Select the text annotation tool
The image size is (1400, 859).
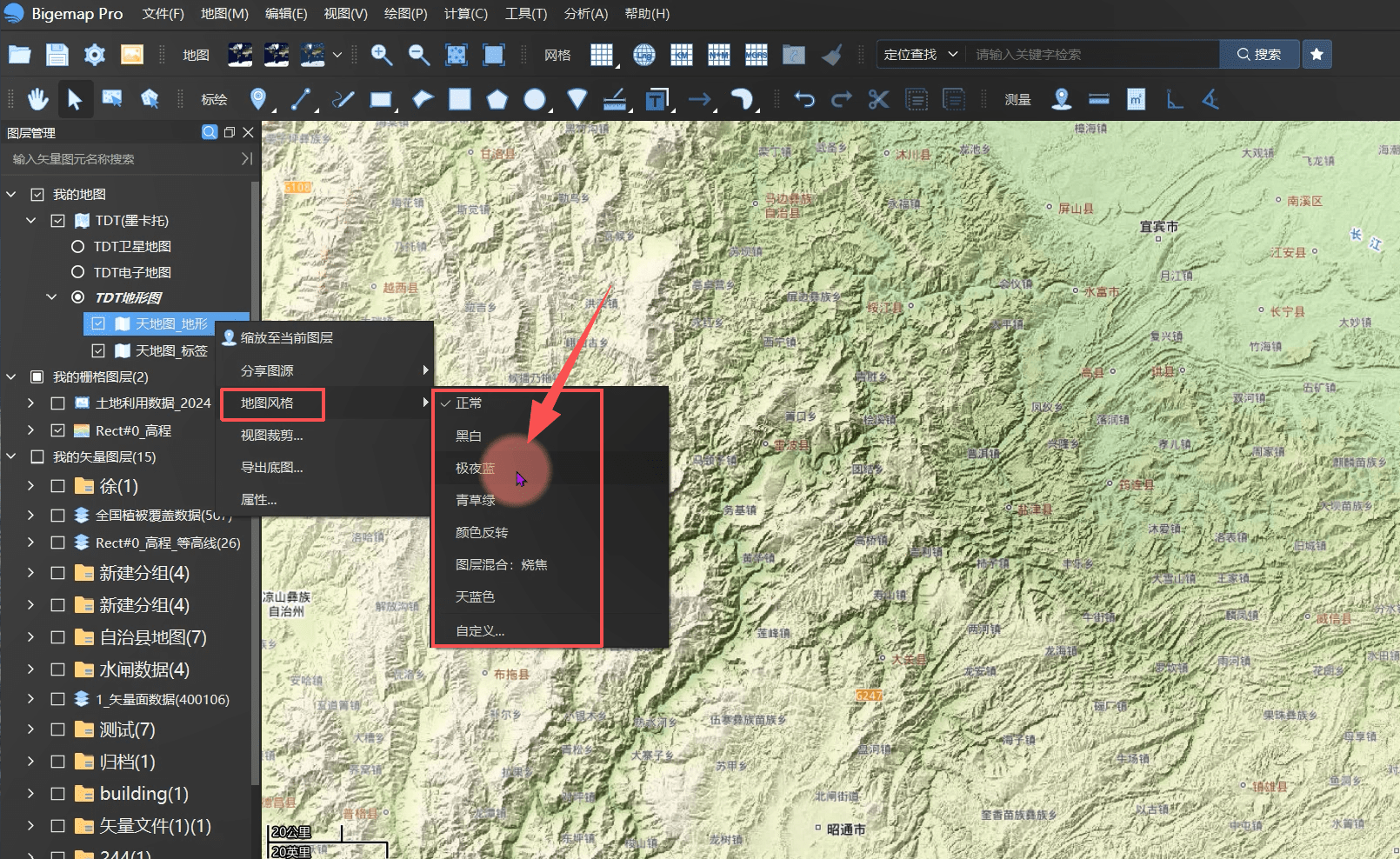[657, 99]
